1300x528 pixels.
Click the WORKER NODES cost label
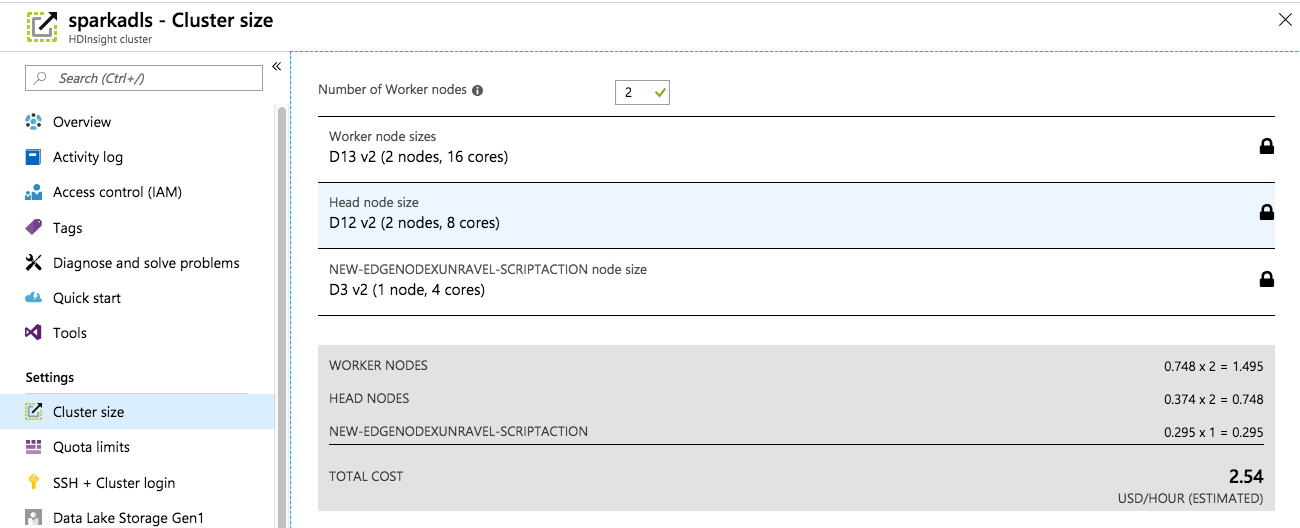click(378, 365)
